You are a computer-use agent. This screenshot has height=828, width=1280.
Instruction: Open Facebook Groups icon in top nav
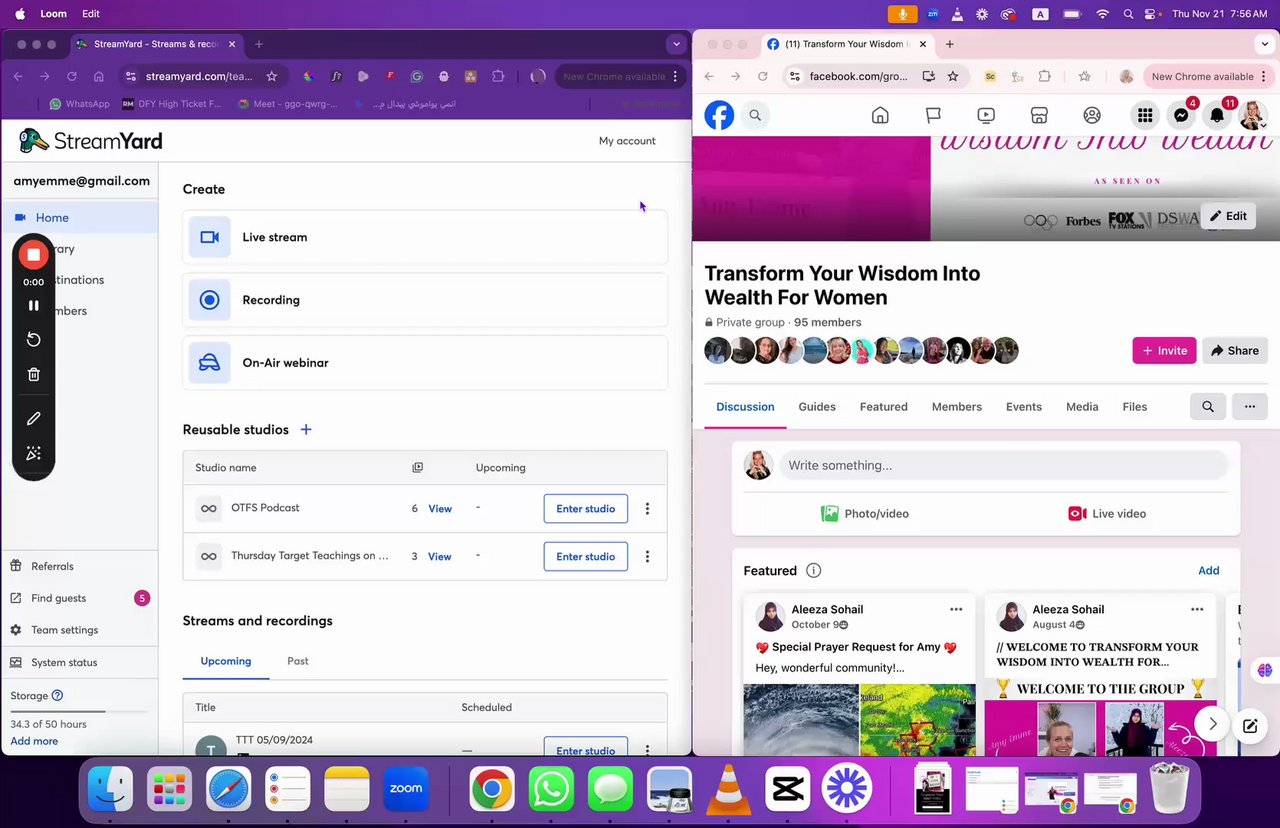[x=1092, y=115]
